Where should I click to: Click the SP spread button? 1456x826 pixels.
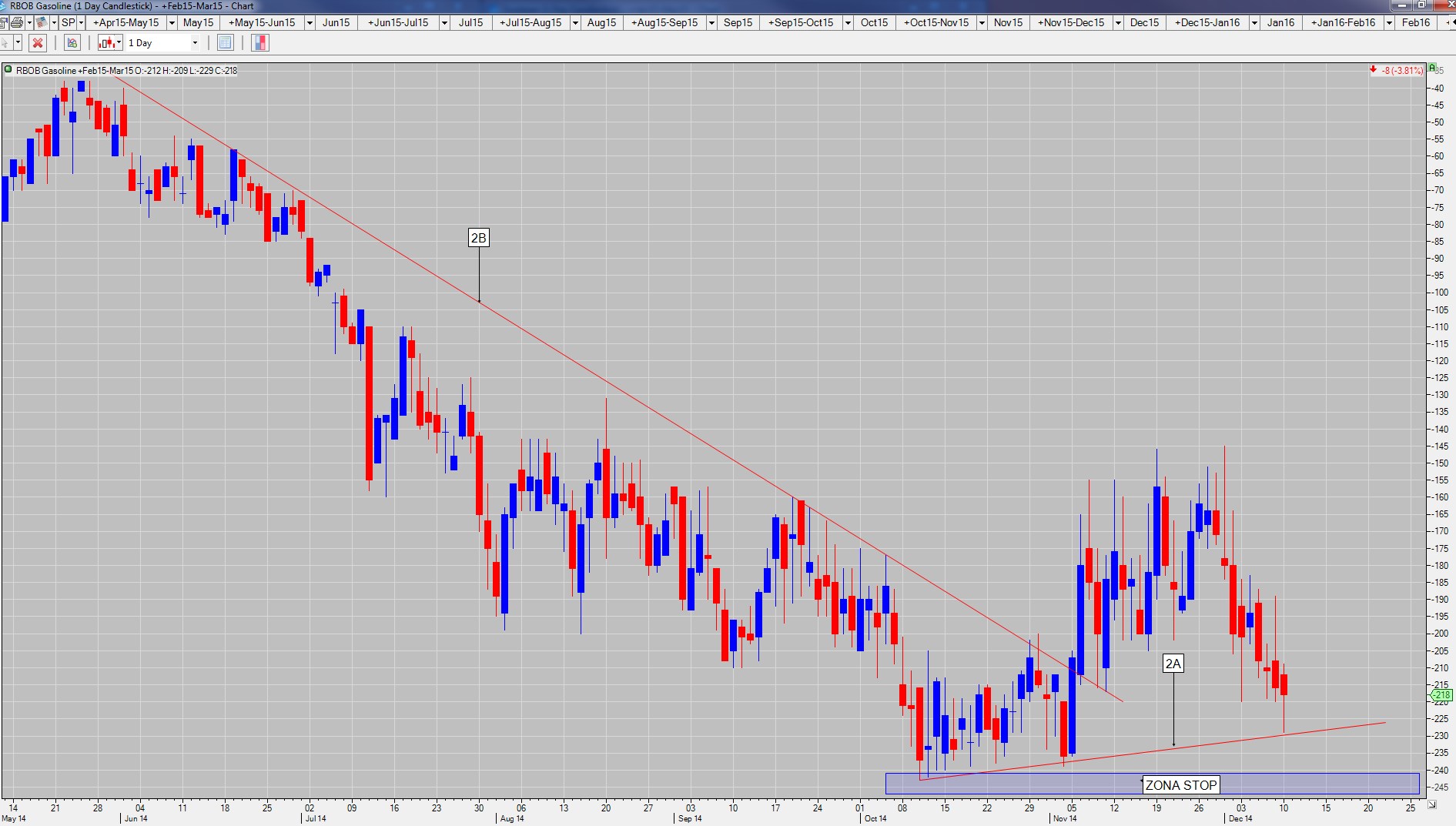pos(69,23)
